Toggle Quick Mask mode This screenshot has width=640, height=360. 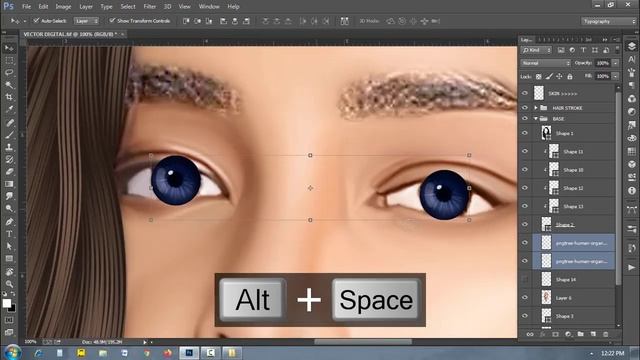point(9,320)
